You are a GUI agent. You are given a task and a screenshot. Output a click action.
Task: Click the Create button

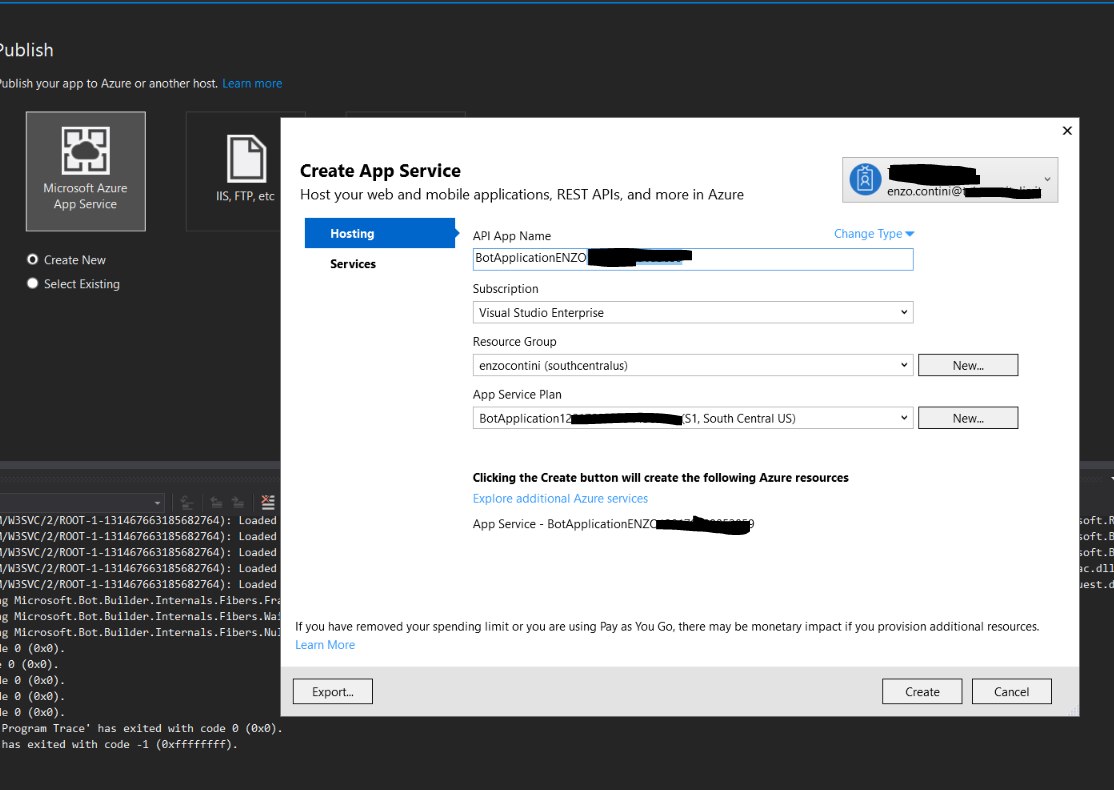coord(922,692)
